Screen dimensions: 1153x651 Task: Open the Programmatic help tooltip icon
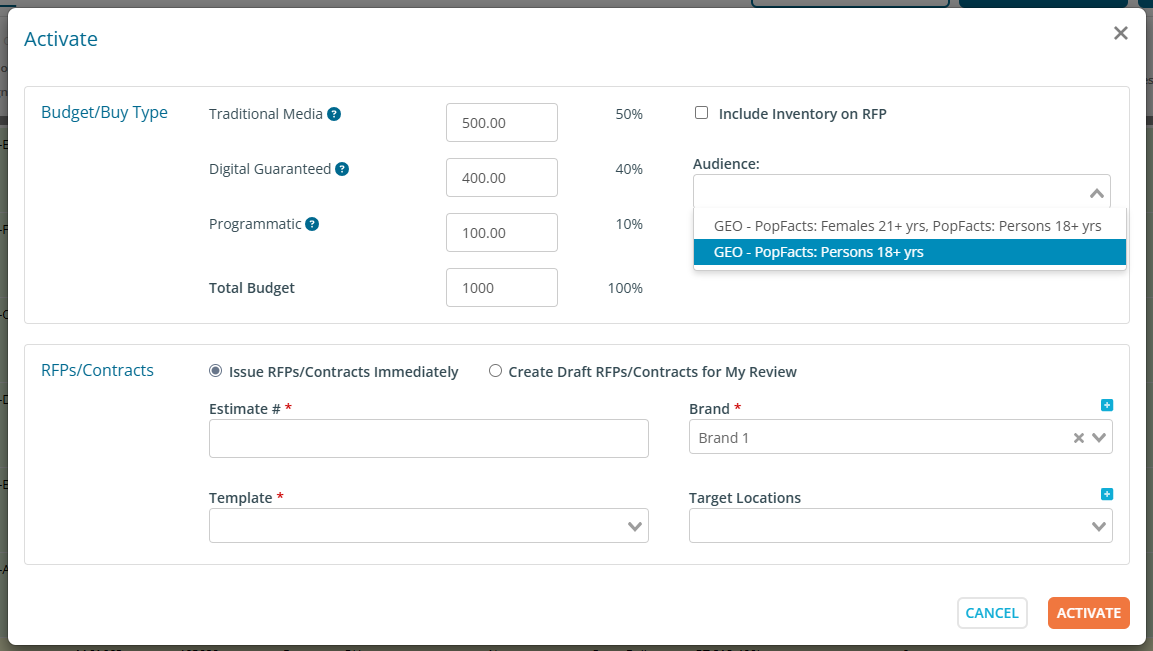point(312,224)
